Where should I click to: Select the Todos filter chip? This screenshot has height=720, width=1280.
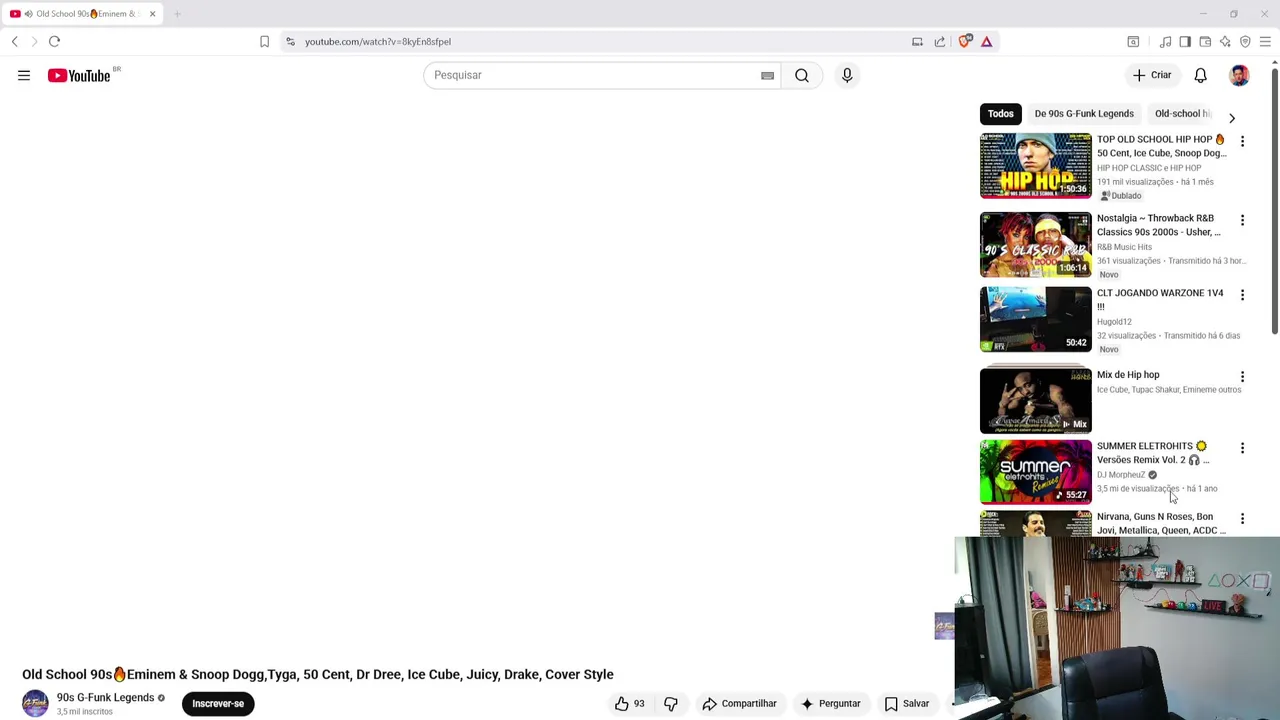click(1001, 114)
